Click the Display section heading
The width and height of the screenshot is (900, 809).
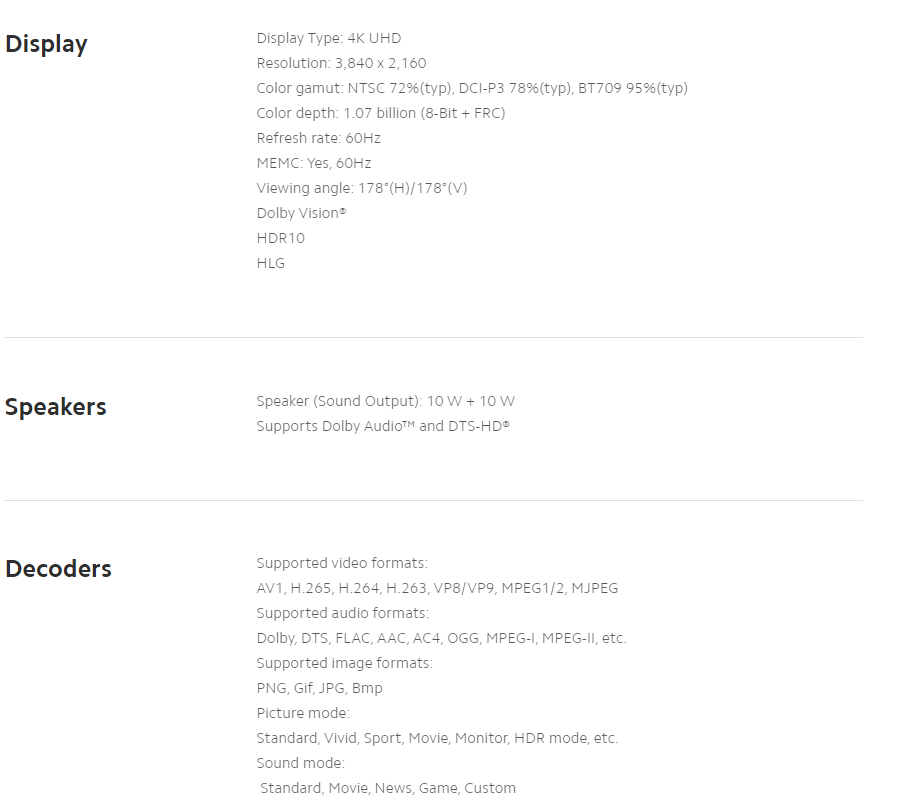(46, 44)
